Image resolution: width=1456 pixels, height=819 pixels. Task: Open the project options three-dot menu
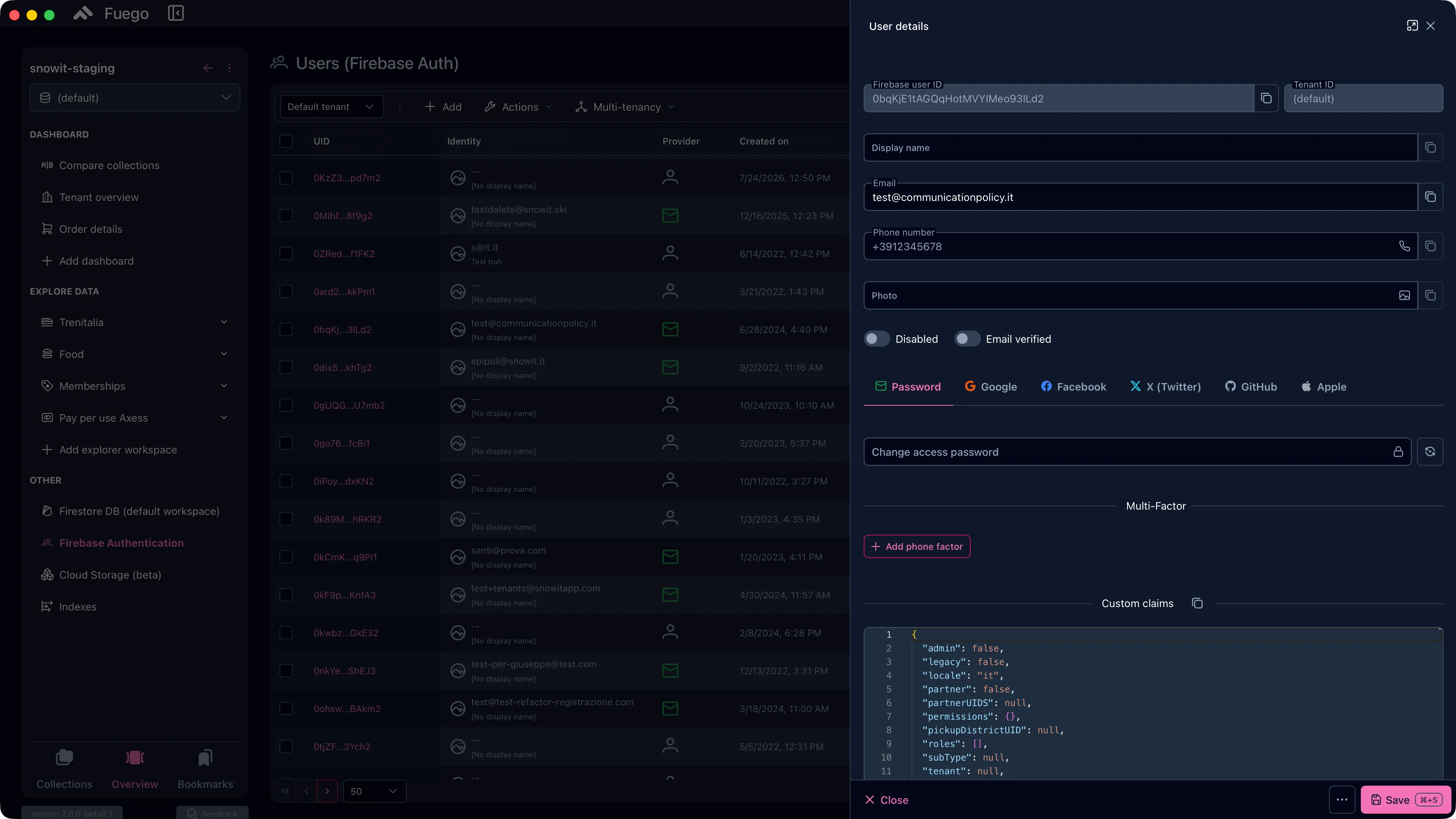pos(229,68)
